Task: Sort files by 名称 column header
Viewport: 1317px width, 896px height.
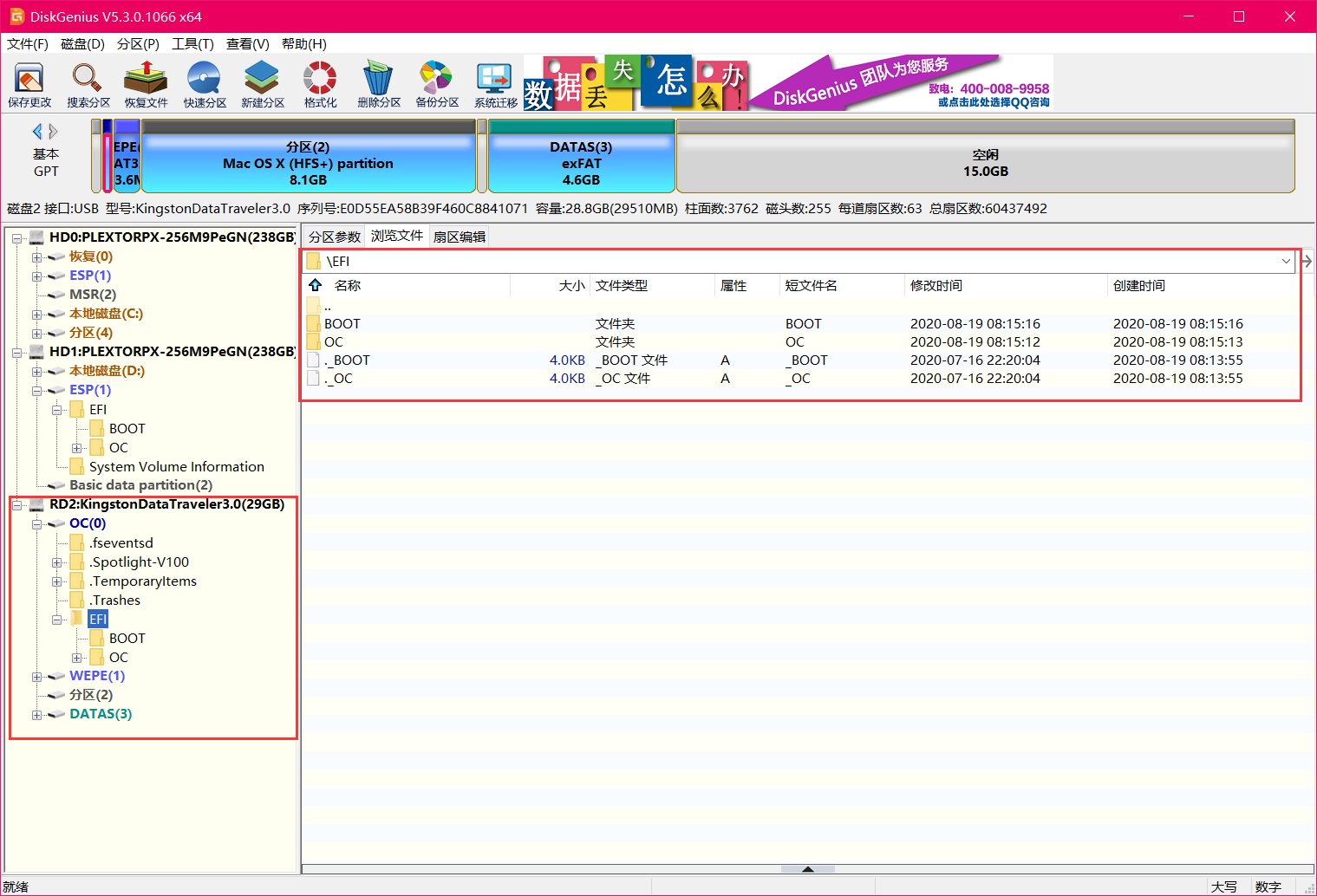Action: pos(348,285)
